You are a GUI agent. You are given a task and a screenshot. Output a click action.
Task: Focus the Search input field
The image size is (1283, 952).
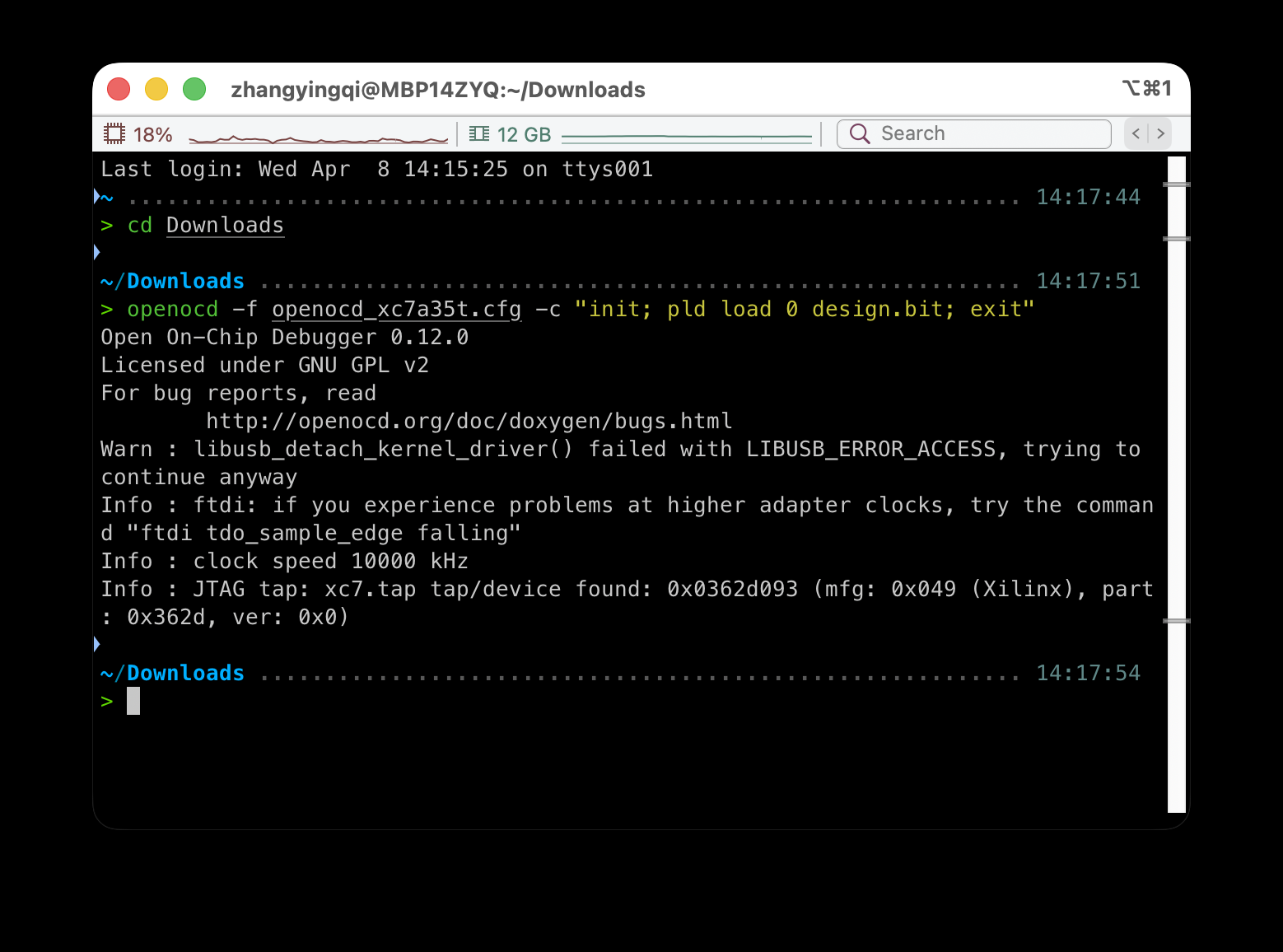988,133
